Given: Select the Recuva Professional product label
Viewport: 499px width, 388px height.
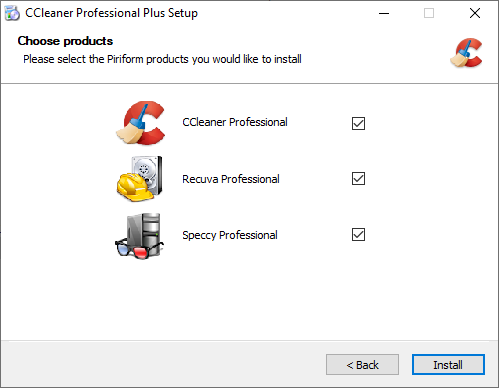Looking at the screenshot, I should (x=231, y=179).
